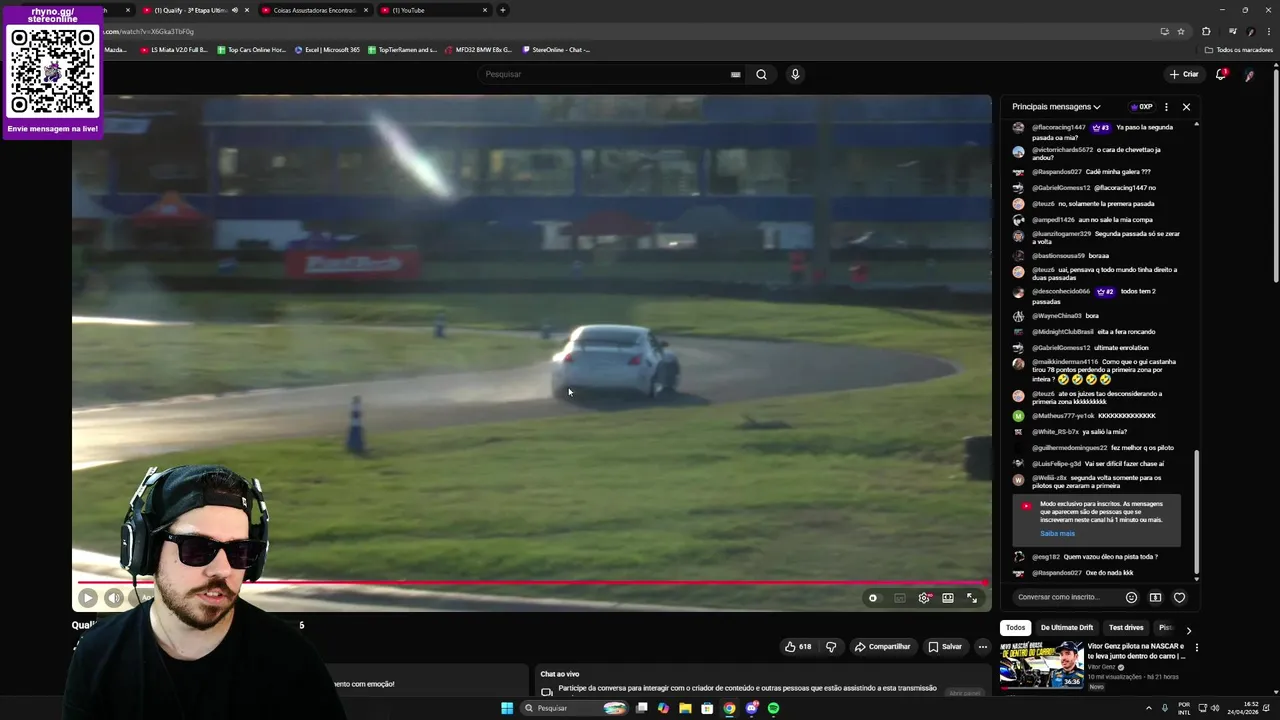Screen dimensions: 1280x720
Task: Click the red video progress bar
Action: click(530, 582)
